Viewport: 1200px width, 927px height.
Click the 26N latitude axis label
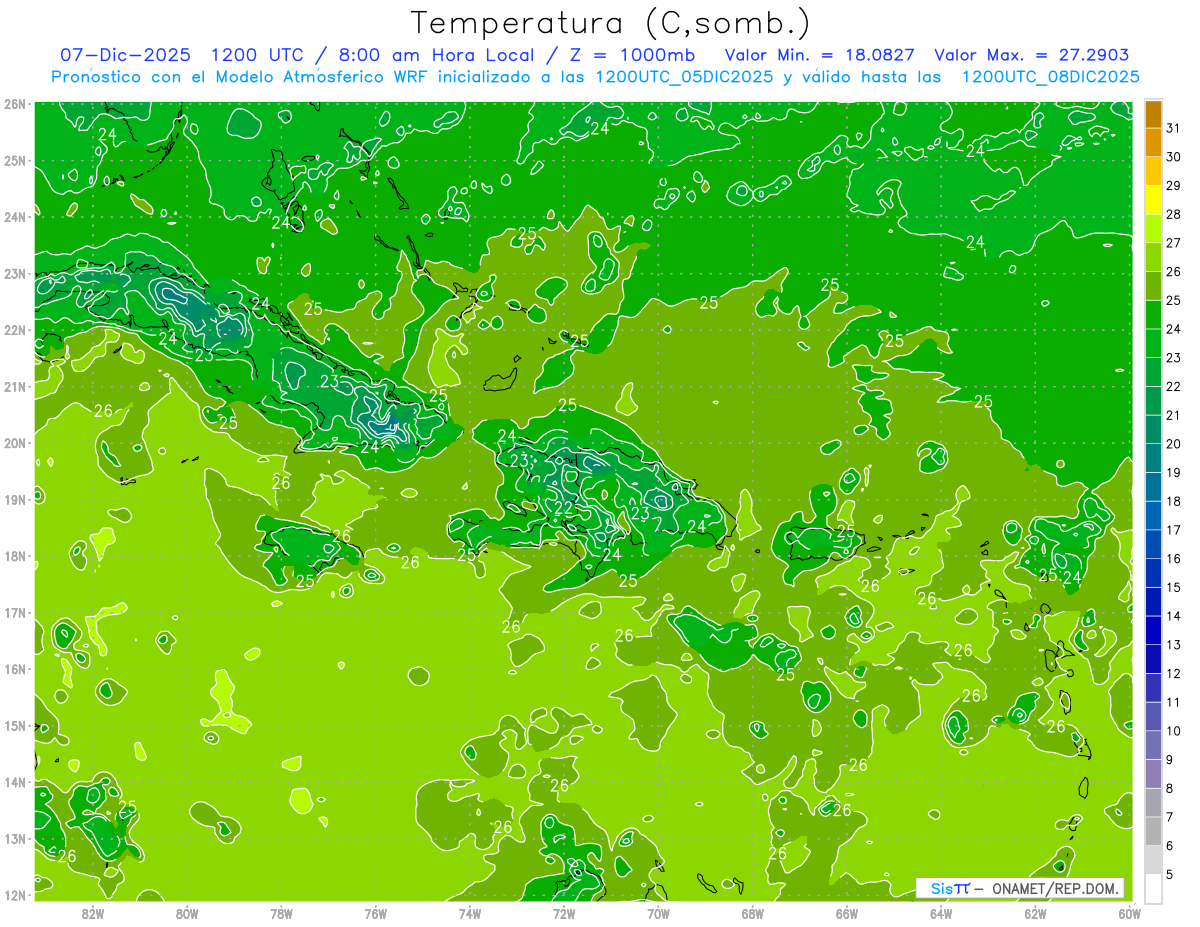[x=14, y=104]
